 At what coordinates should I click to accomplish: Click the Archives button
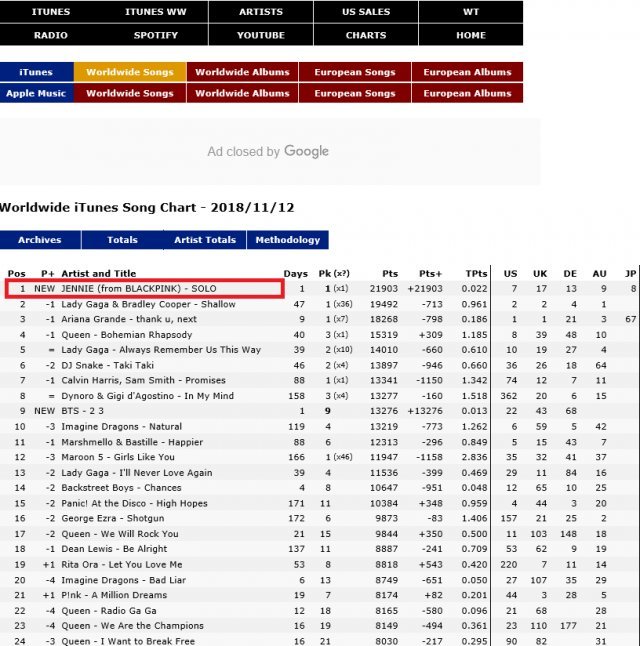40,240
